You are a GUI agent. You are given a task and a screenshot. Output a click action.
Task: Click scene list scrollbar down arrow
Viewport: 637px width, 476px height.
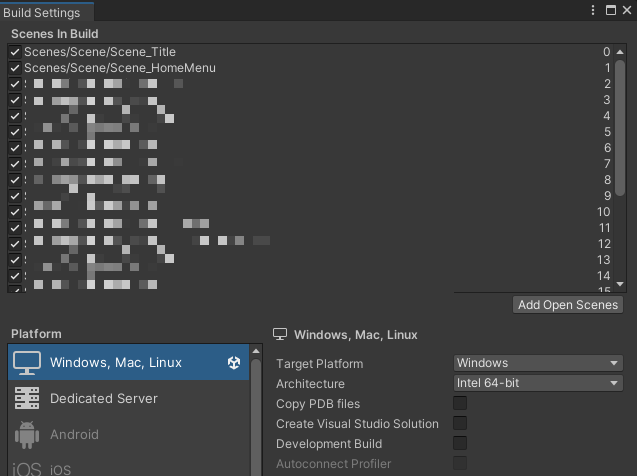(x=620, y=284)
